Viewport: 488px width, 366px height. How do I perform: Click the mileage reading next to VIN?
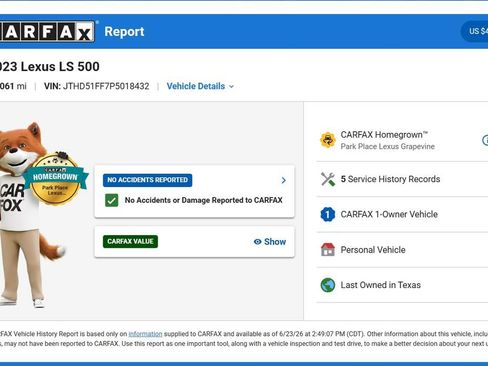(13, 86)
